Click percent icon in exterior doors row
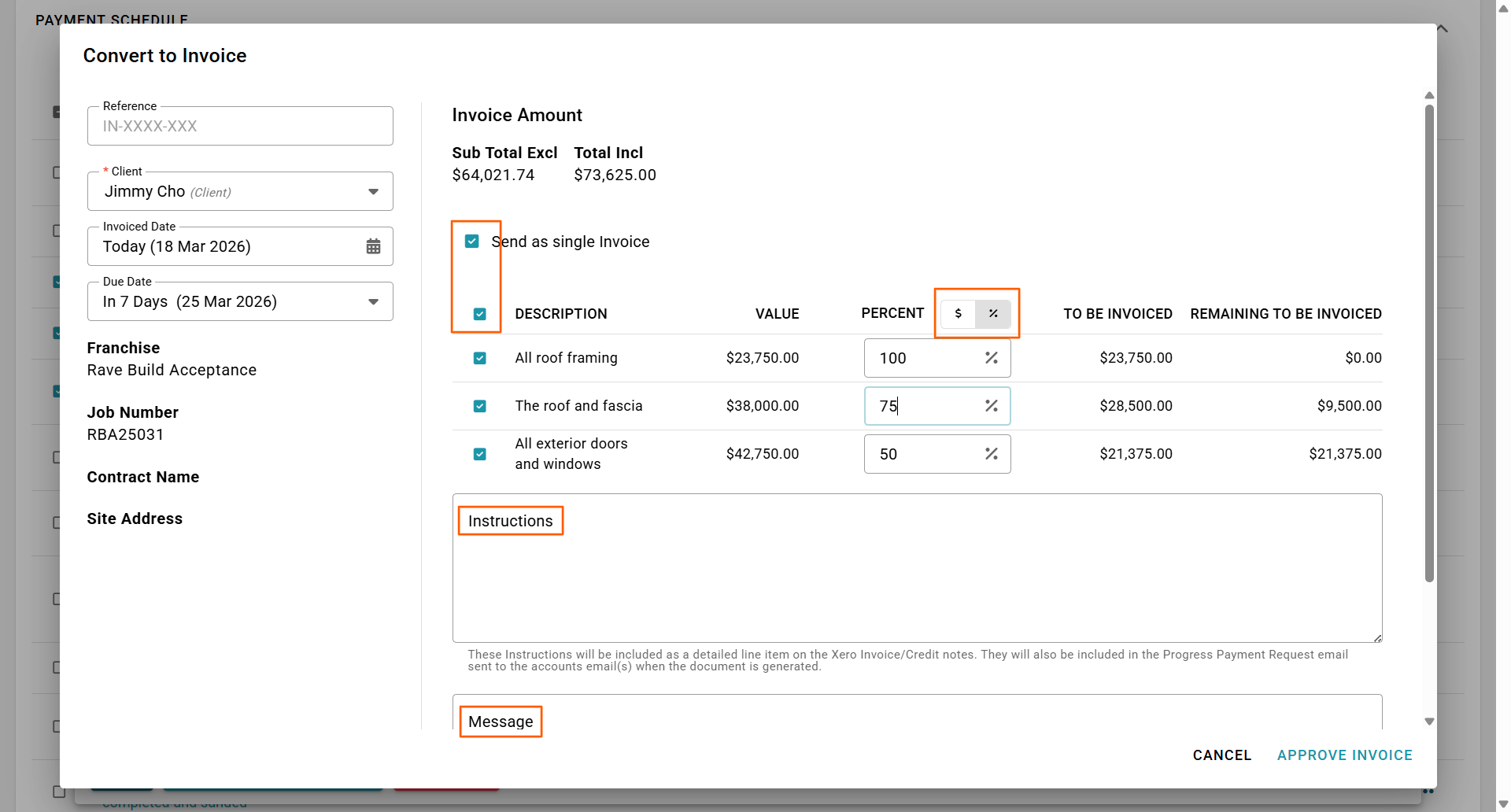 (991, 454)
